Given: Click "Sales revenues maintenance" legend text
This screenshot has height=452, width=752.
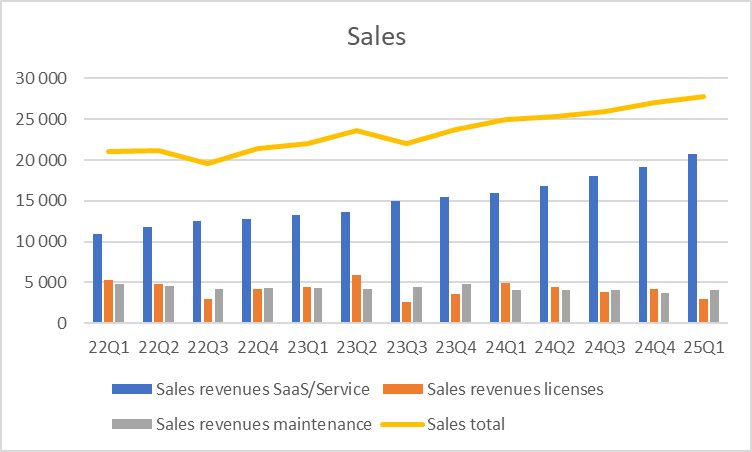Looking at the screenshot, I should tap(264, 424).
